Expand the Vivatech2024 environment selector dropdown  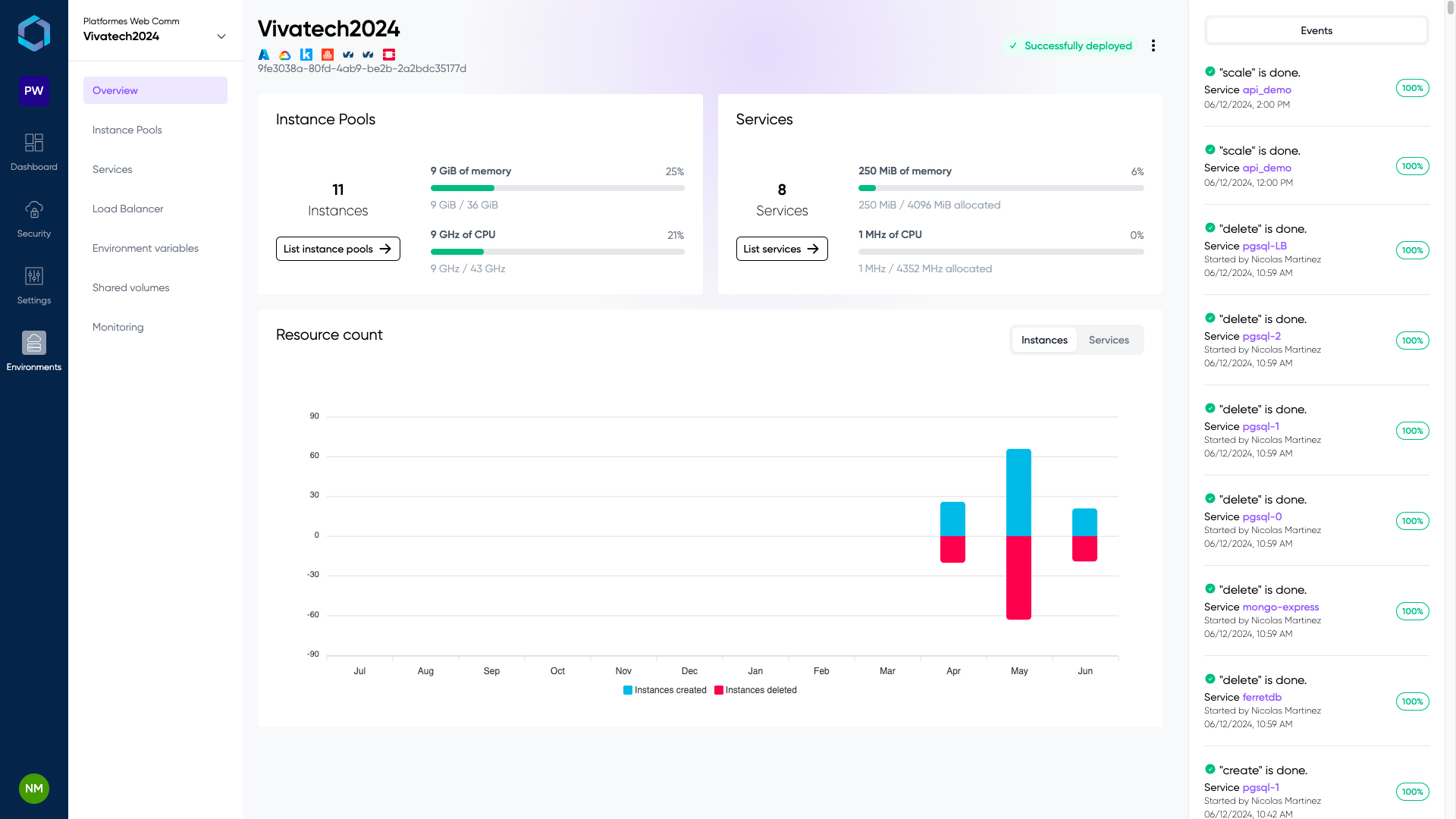tap(221, 36)
